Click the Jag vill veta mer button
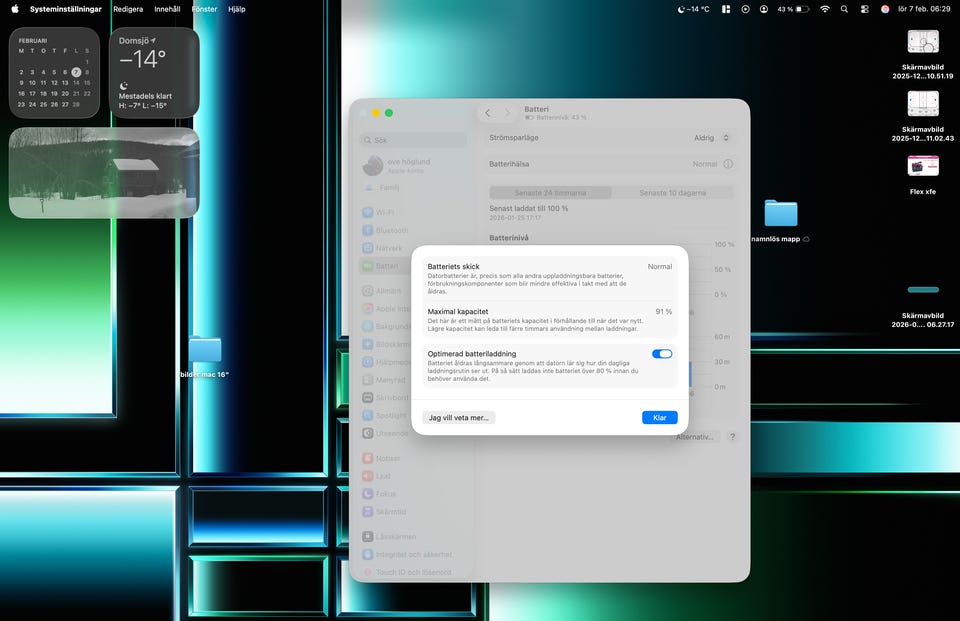This screenshot has height=621, width=960. coord(459,417)
